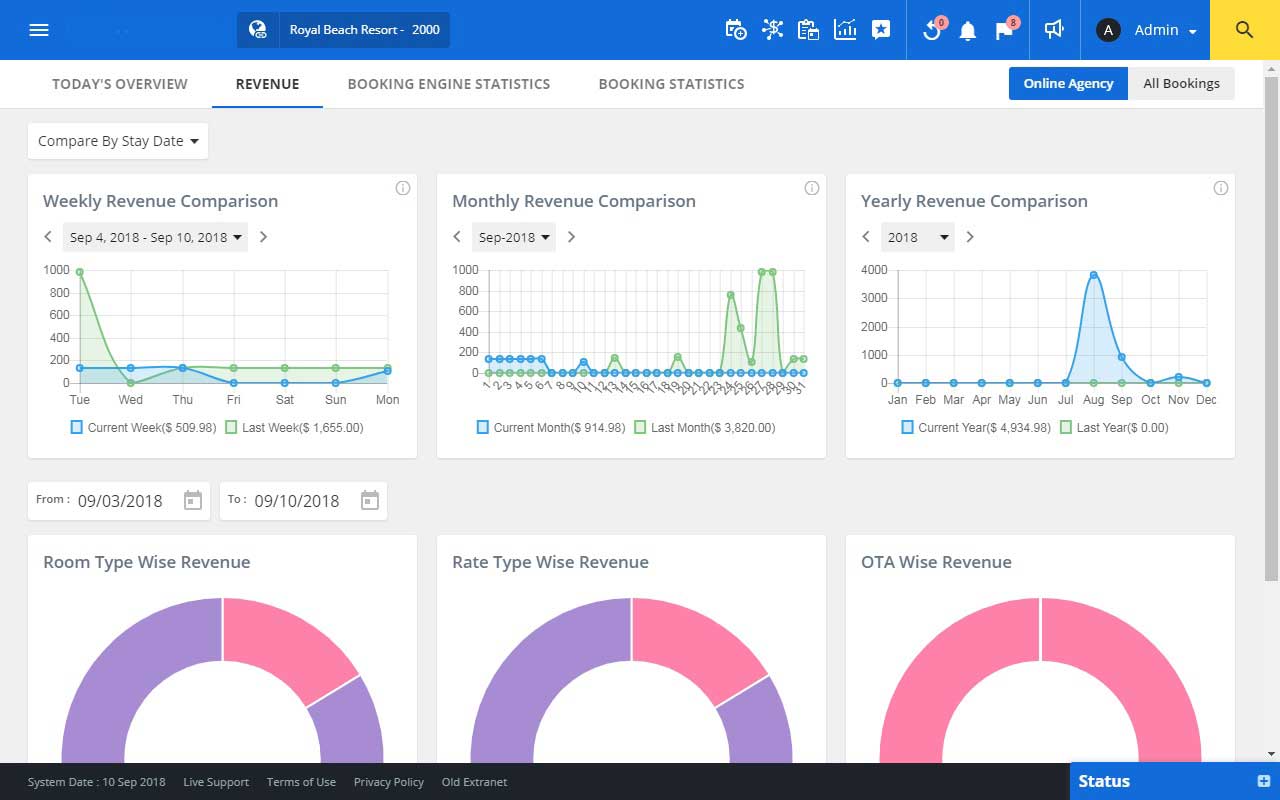Open the Sep 4 - Sep 10 week dropdown
This screenshot has width=1280, height=800.
click(x=155, y=237)
